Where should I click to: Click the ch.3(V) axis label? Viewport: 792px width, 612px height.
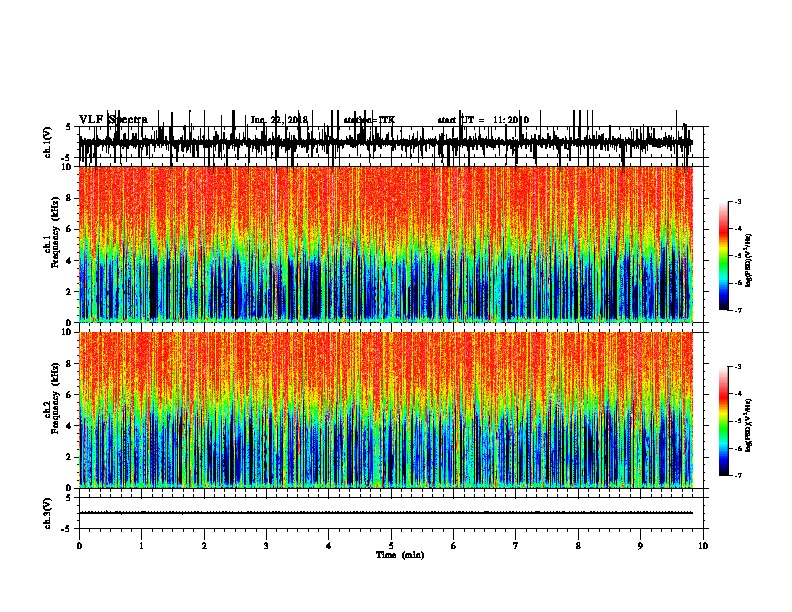point(48,513)
